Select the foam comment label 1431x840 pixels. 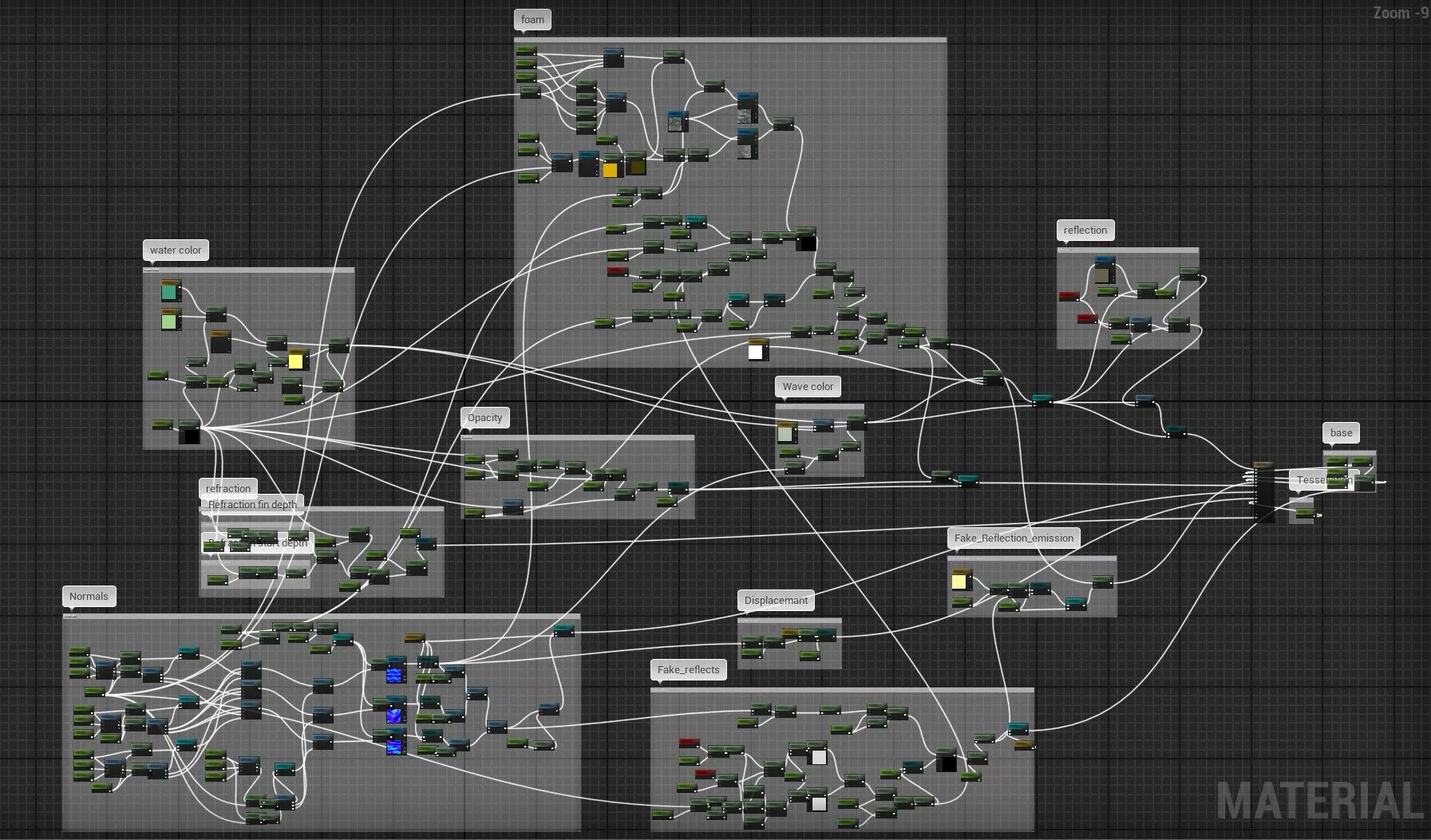532,20
